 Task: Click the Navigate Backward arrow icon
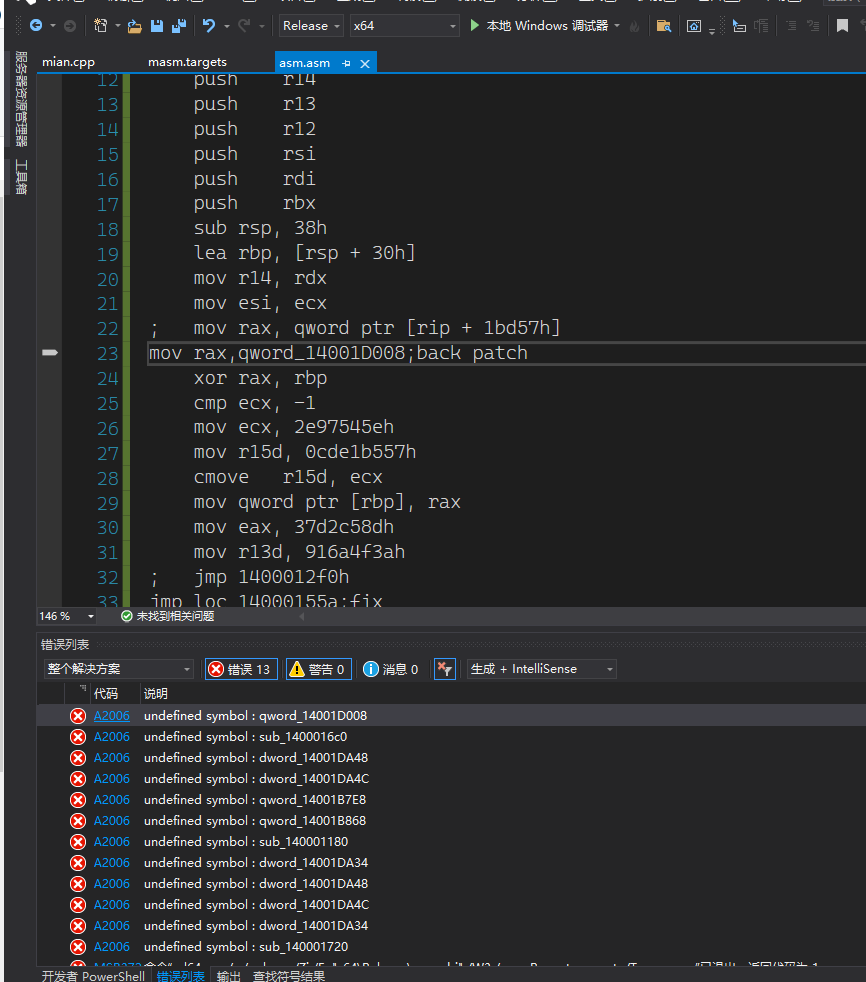[x=36, y=26]
